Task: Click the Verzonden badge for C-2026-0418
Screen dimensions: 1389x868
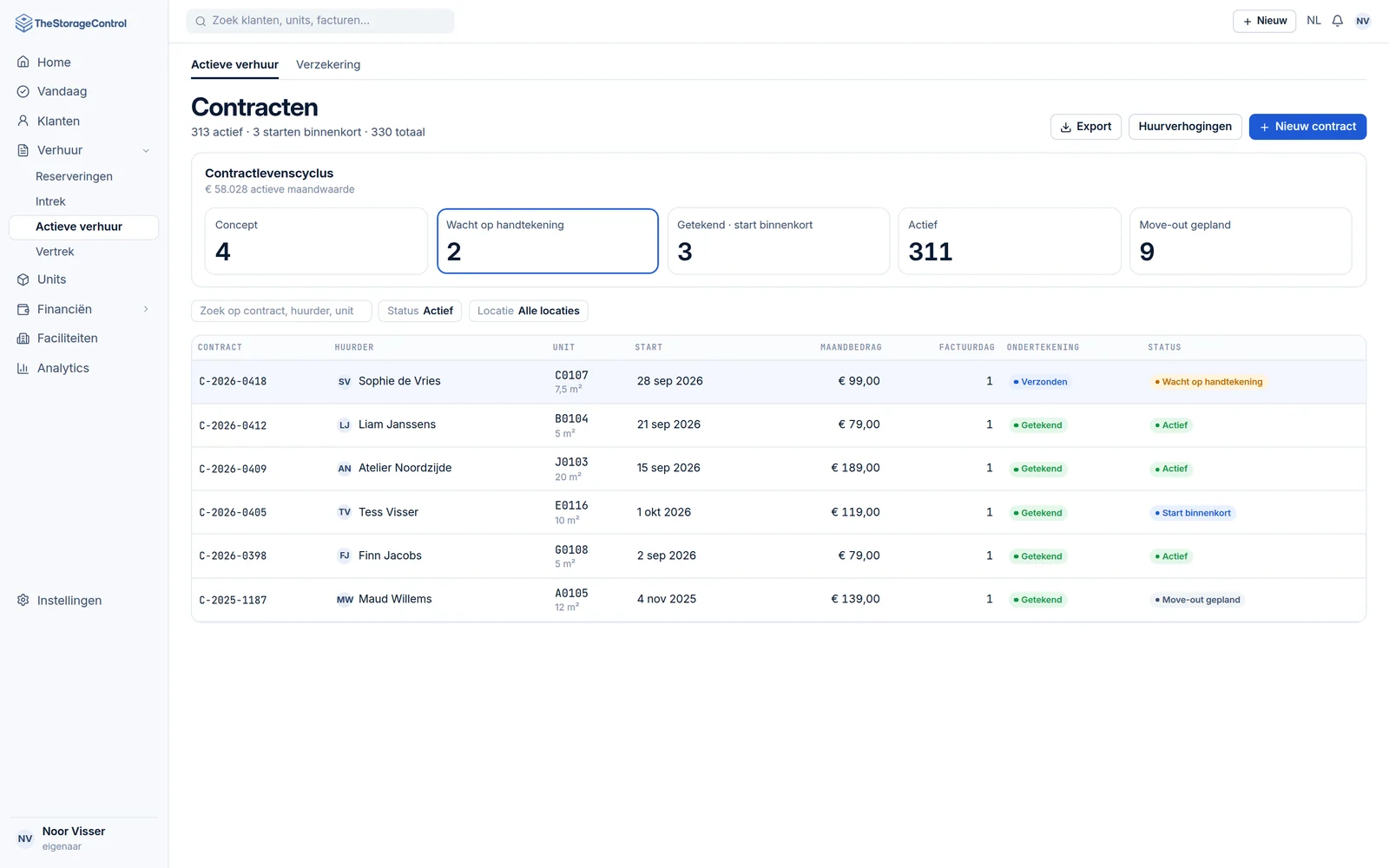Action: 1040,382
